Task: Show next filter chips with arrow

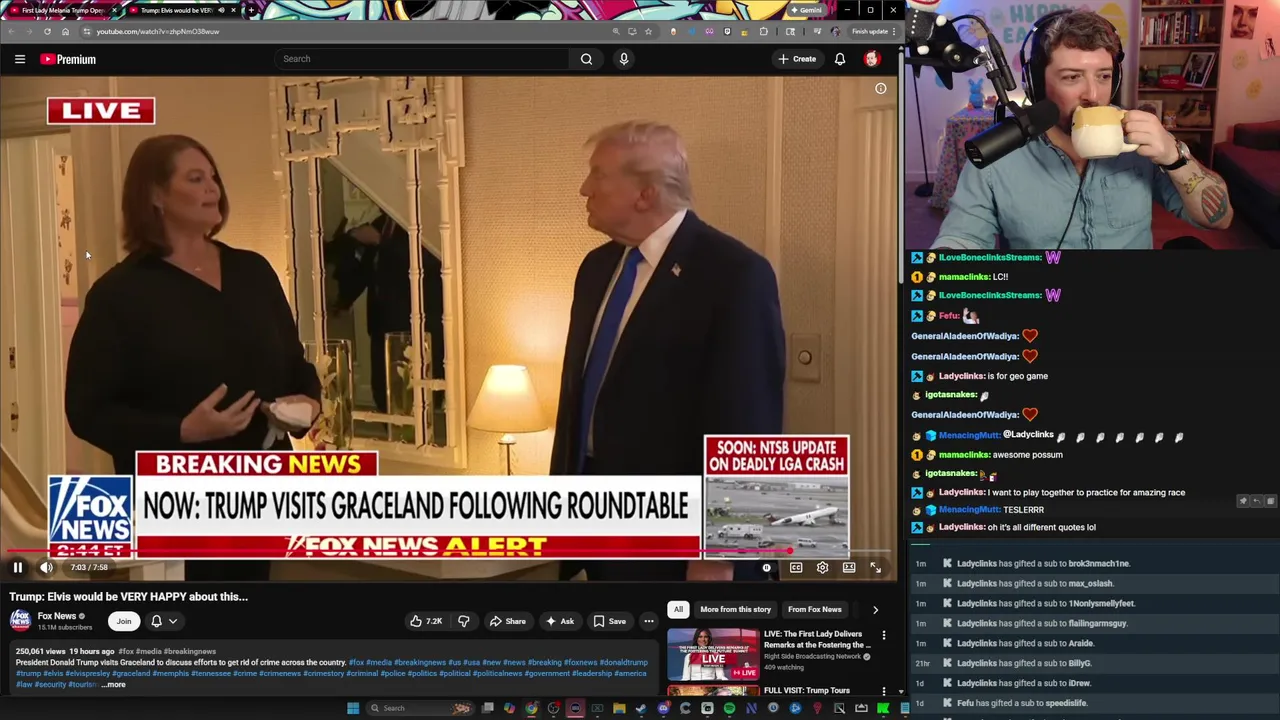Action: [x=875, y=609]
